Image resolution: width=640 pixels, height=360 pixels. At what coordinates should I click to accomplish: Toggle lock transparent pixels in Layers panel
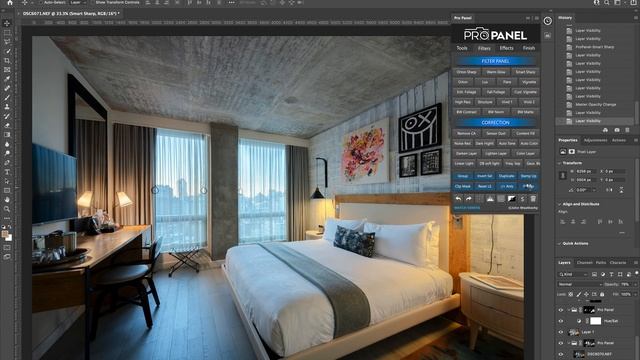coord(571,294)
